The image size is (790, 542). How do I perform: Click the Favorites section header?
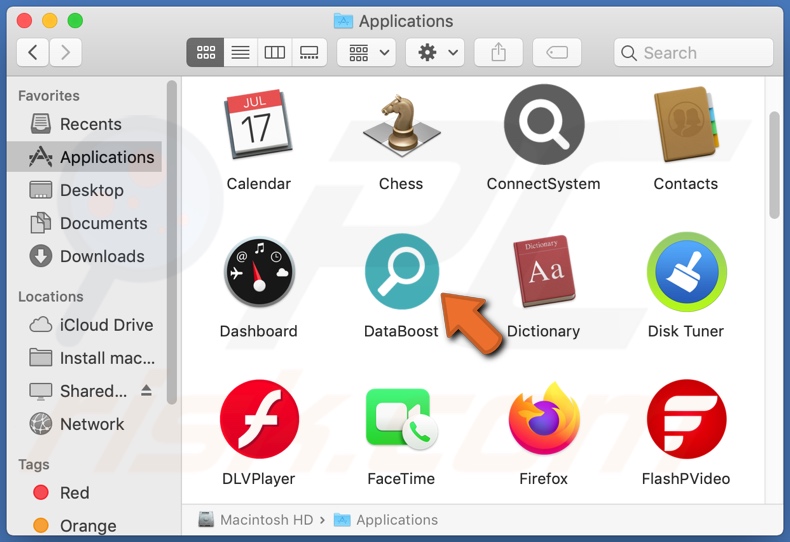pos(49,96)
